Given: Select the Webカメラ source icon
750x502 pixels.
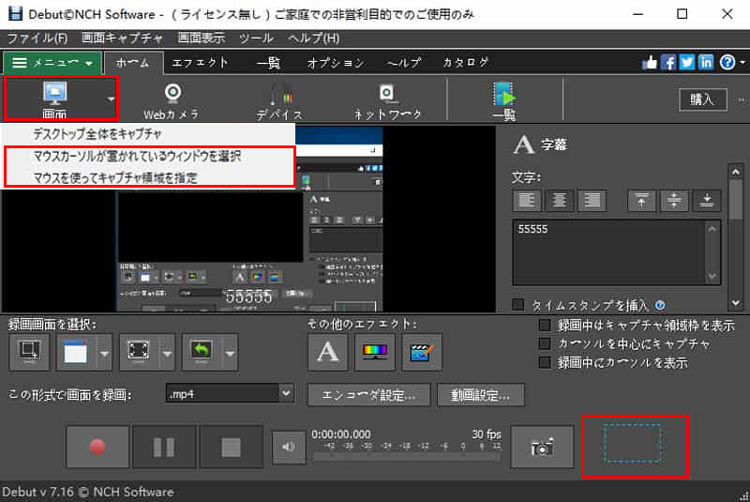Looking at the screenshot, I should 172,93.
